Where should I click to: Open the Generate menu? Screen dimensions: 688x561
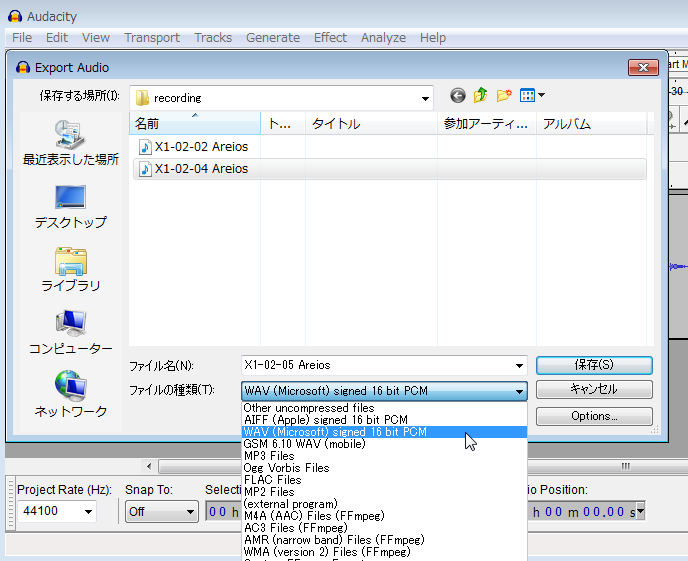tap(273, 38)
